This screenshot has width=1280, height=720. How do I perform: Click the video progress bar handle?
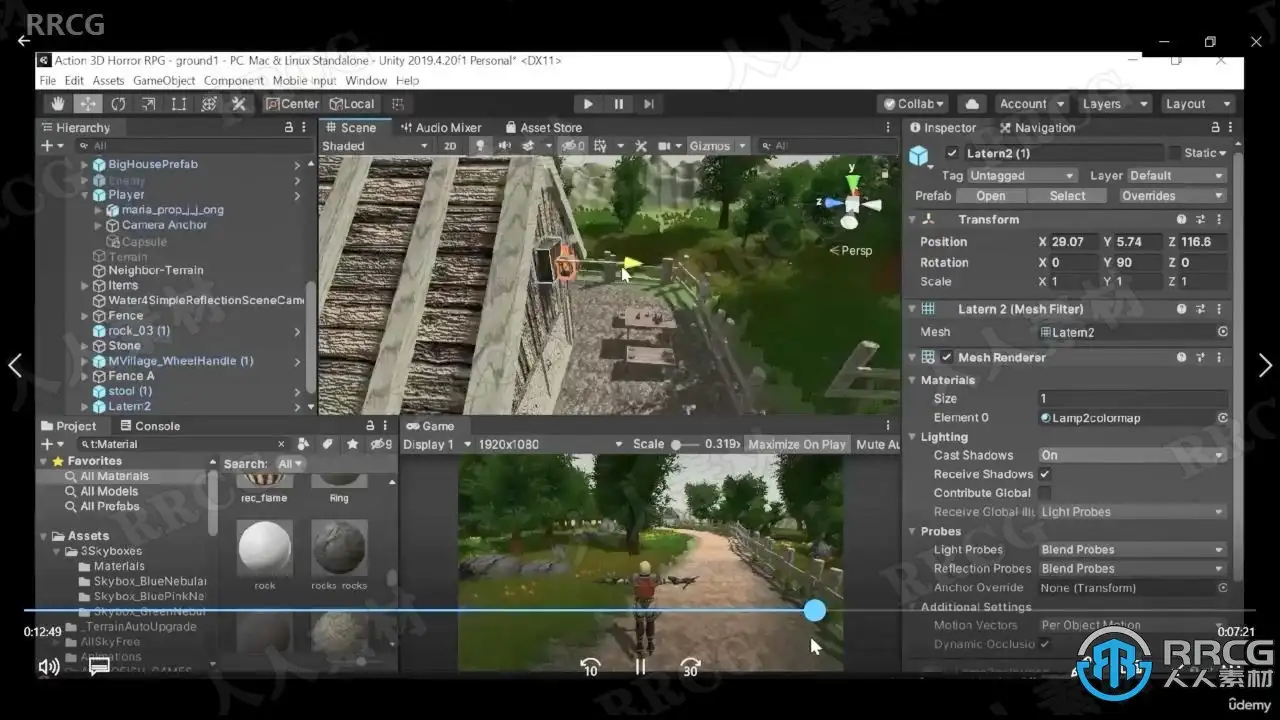coord(815,610)
